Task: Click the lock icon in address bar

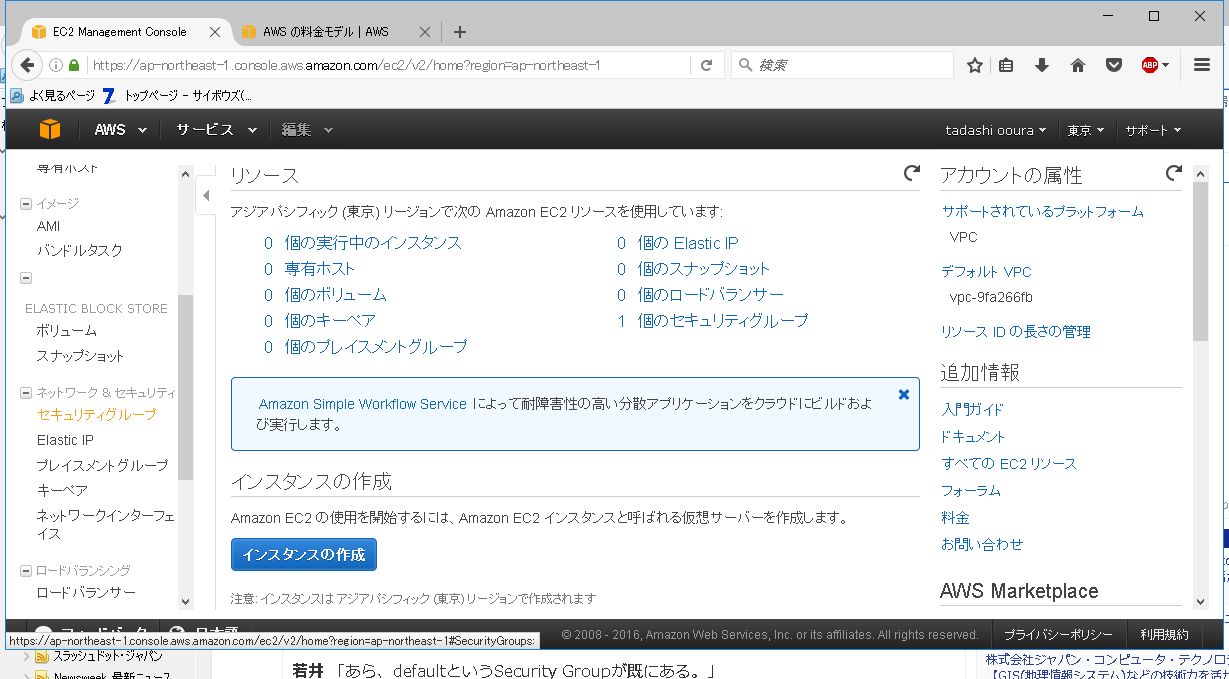Action: [x=74, y=65]
